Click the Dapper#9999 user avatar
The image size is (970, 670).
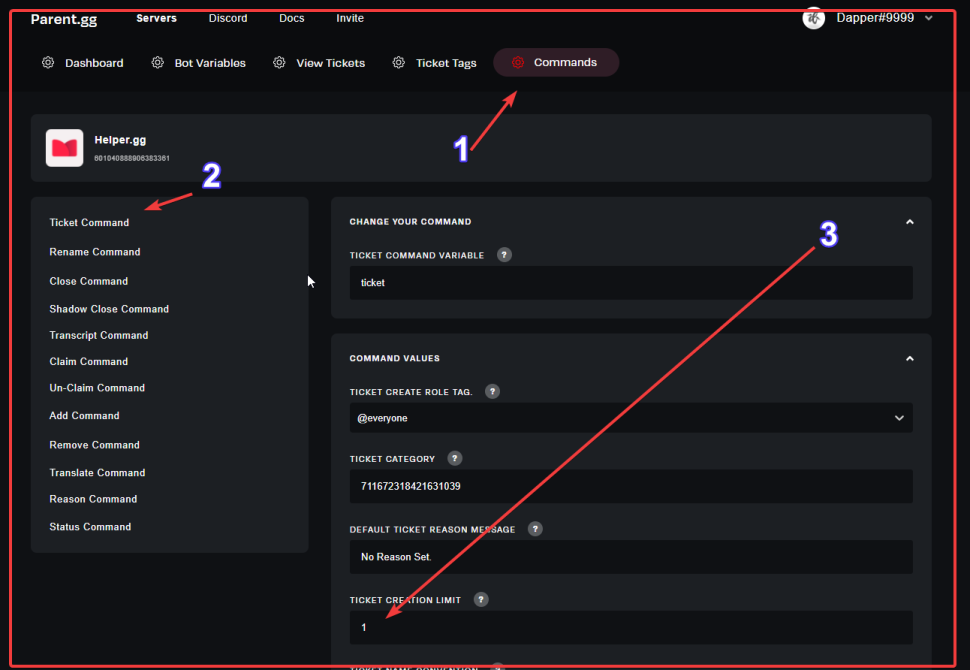(813, 18)
